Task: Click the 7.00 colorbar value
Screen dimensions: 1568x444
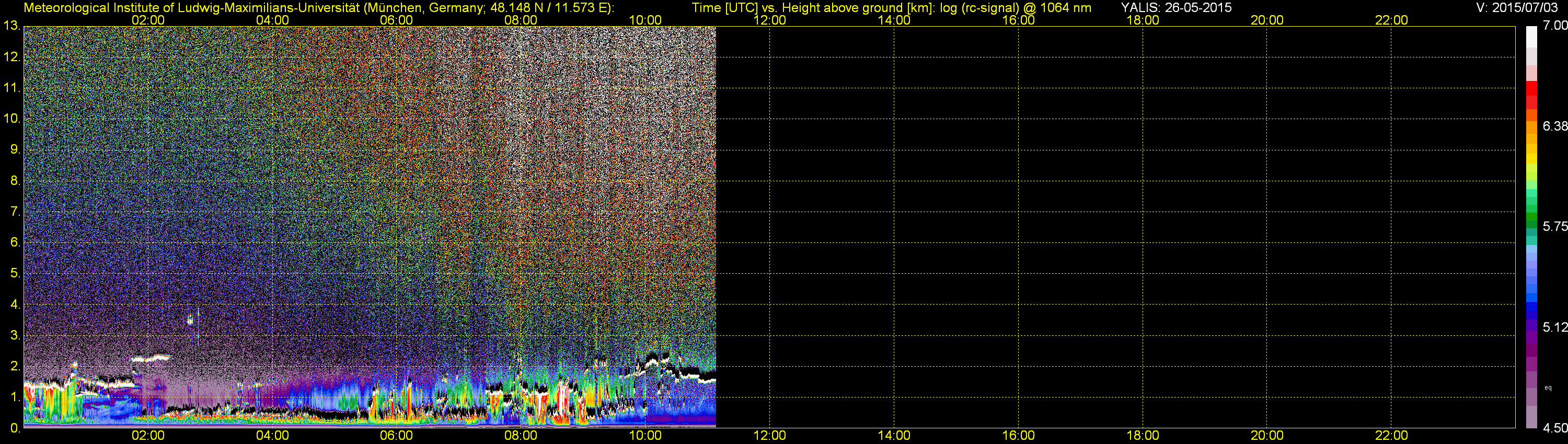Action: pos(1554,26)
